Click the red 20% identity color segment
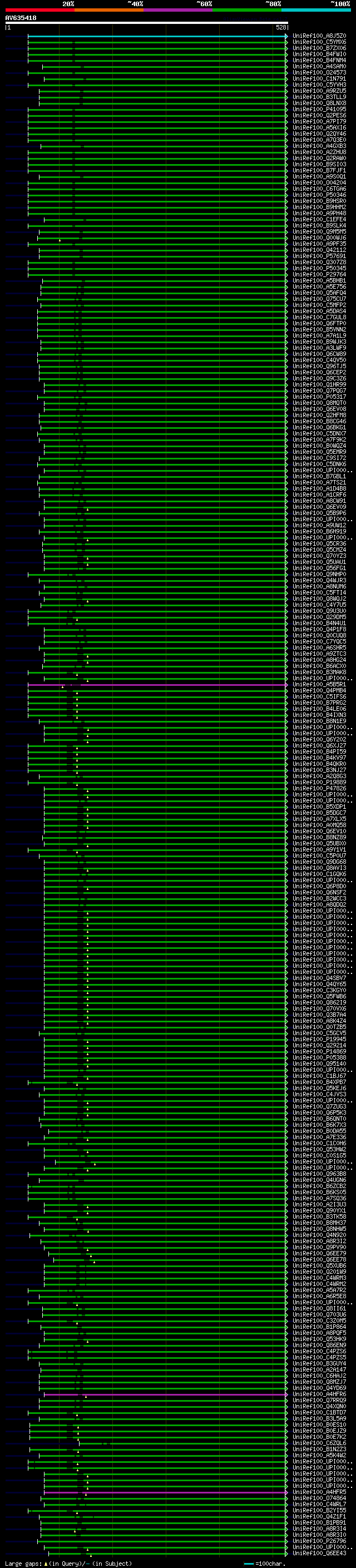 [40, 10]
